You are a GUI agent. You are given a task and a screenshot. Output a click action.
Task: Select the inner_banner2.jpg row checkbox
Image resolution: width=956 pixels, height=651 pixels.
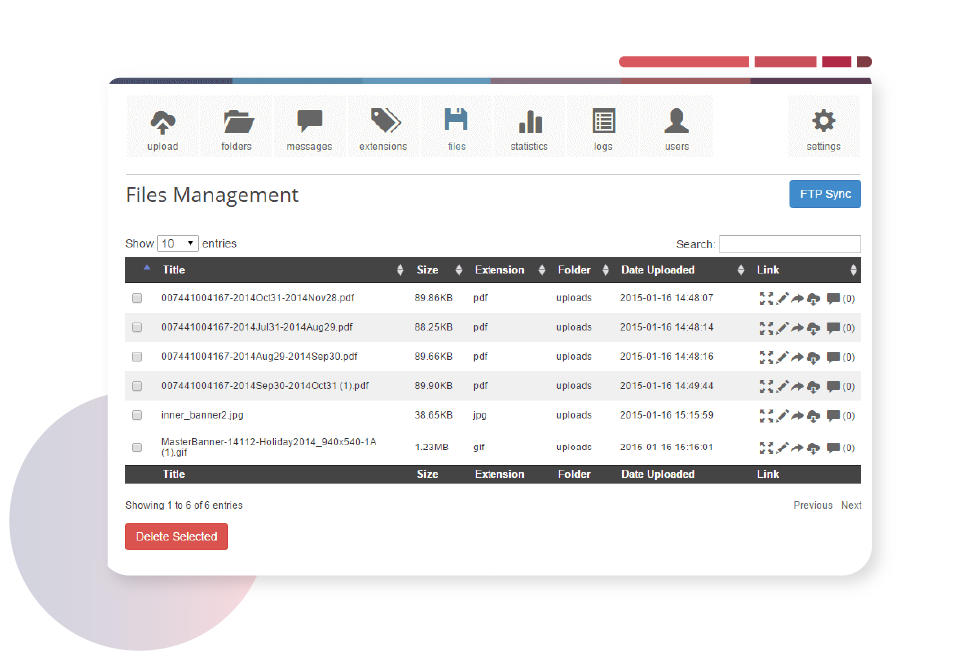137,415
